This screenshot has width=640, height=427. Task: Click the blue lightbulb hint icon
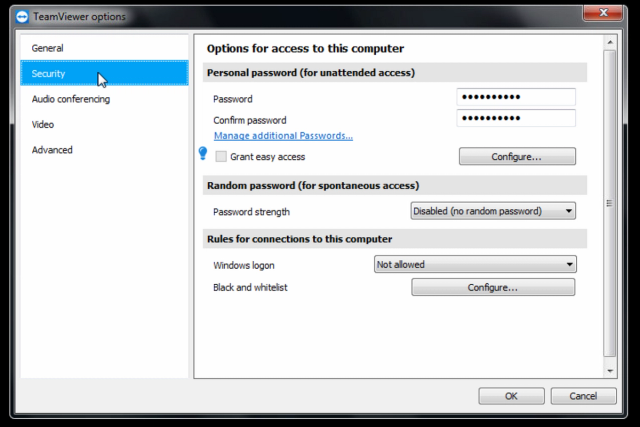[203, 153]
